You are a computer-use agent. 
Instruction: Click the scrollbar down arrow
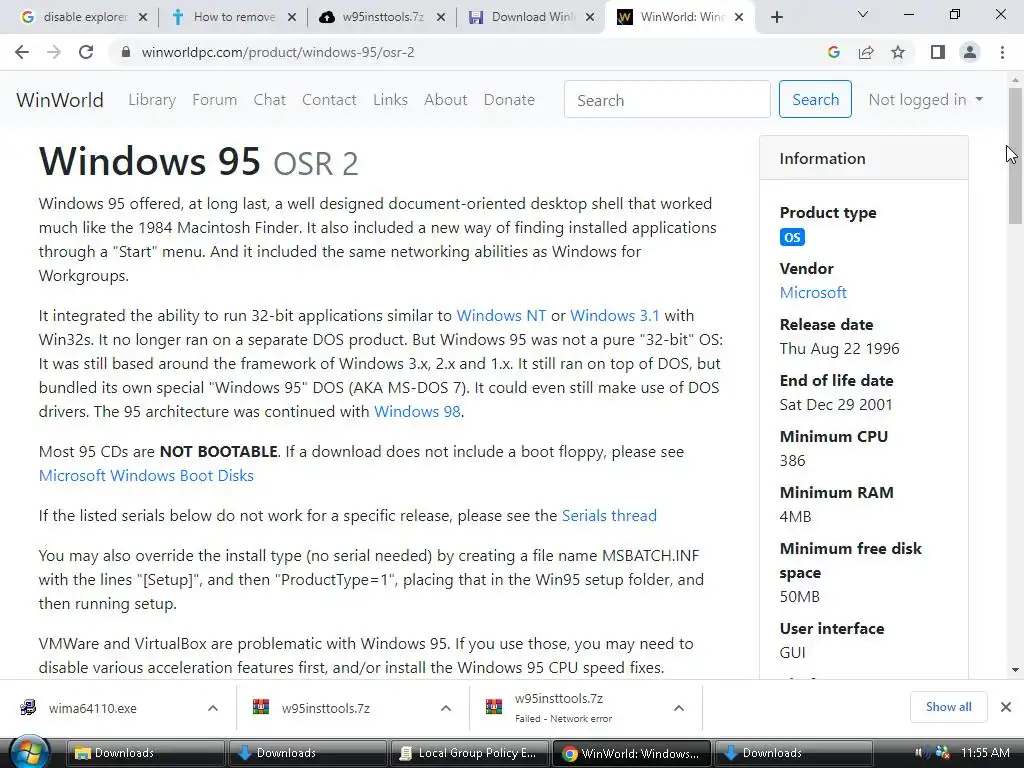pos(1015,669)
